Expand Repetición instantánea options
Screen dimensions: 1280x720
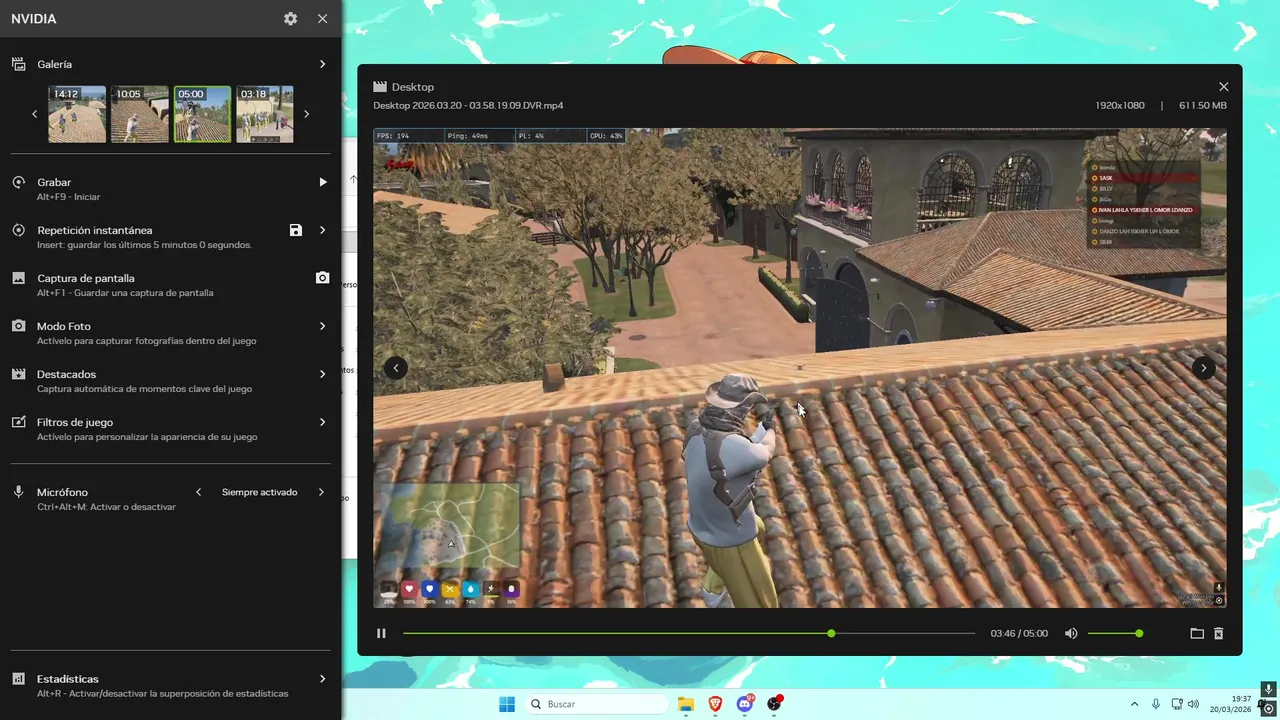tap(322, 230)
